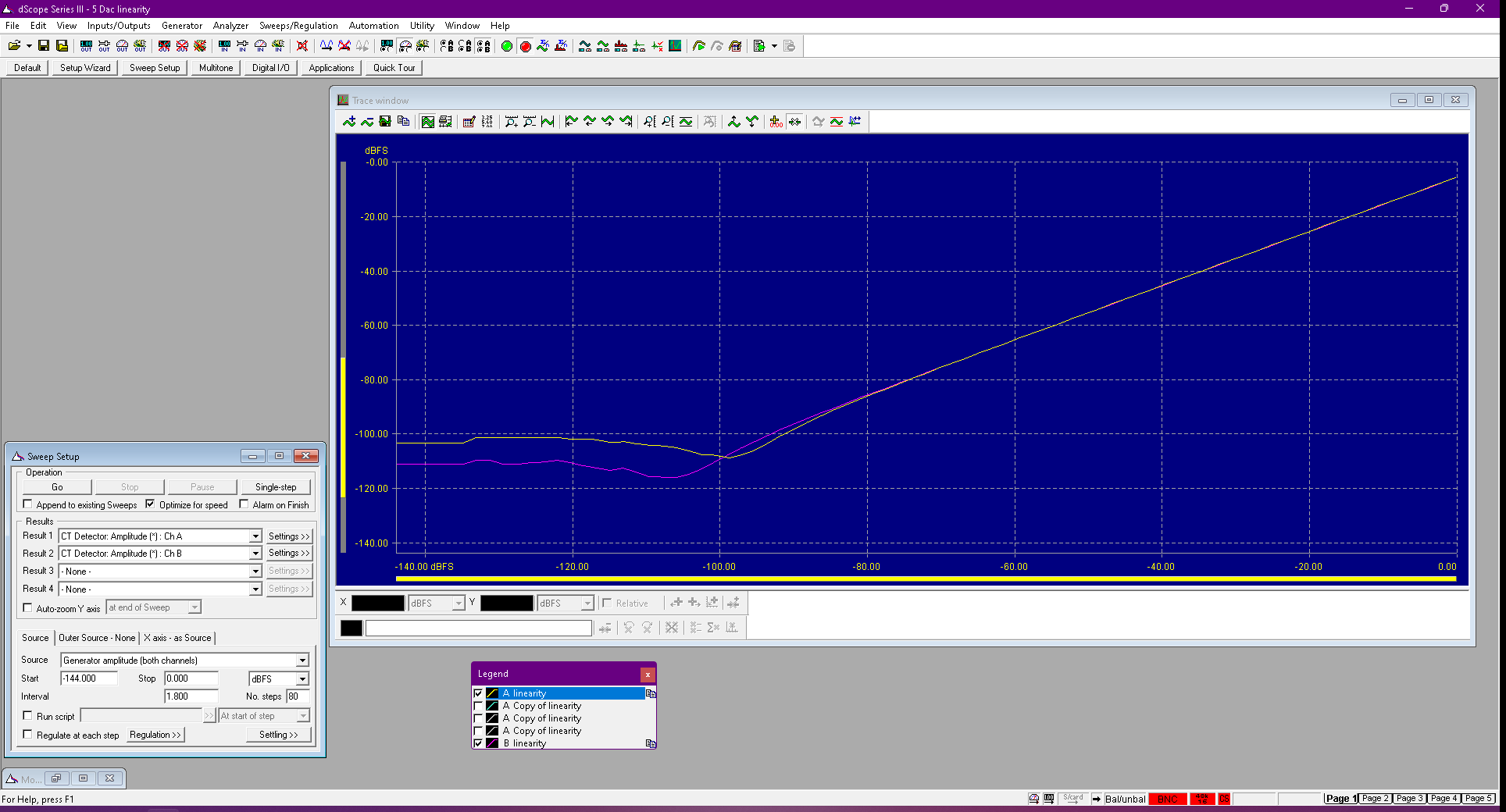Click the add trace icon in Trace window
The image size is (1506, 812).
[348, 121]
